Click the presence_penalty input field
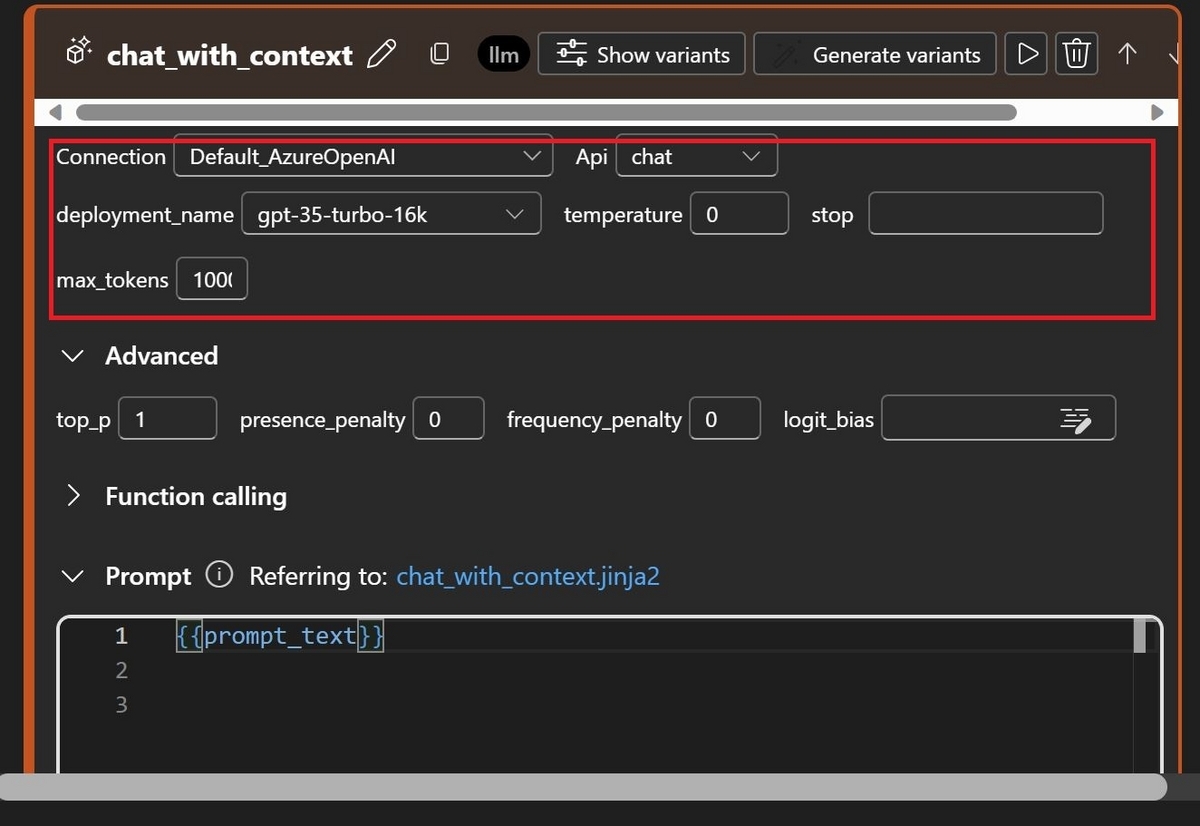1200x826 pixels. point(448,419)
